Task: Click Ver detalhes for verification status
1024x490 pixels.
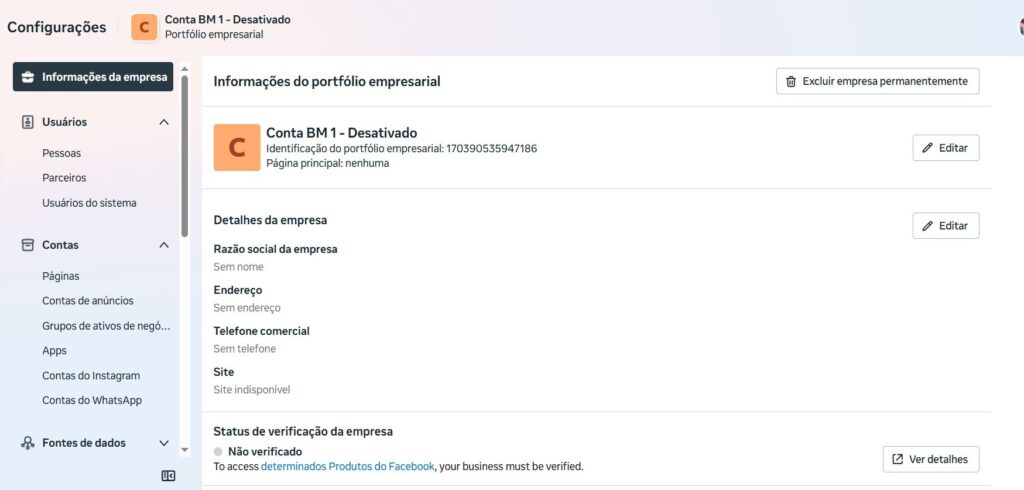Action: 930,459
